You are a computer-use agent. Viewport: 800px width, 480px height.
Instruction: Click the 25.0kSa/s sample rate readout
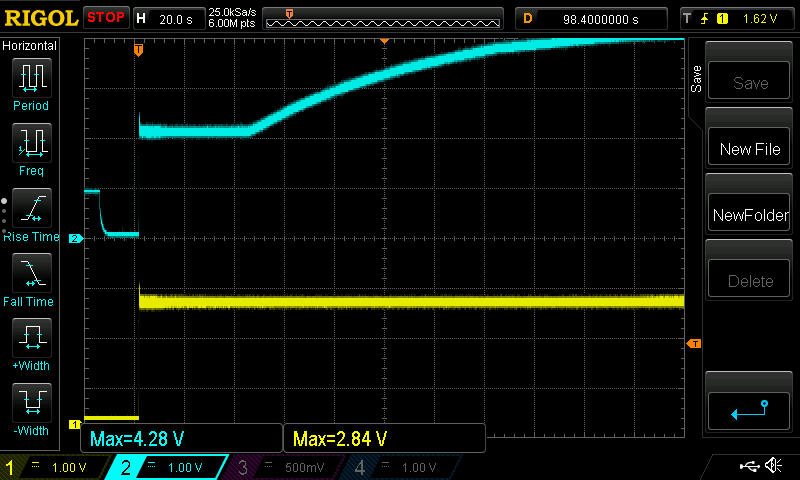click(x=232, y=12)
